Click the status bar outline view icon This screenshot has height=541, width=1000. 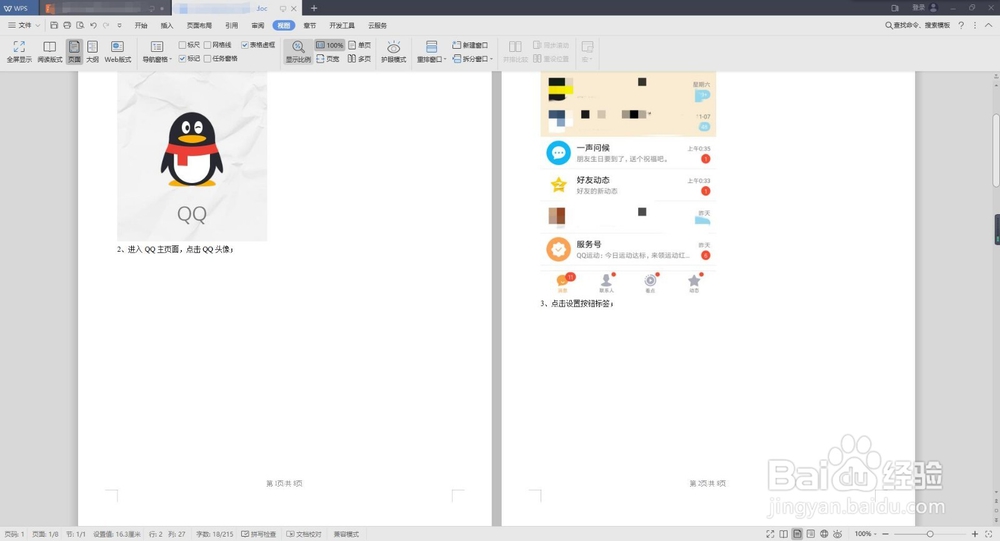[811, 534]
